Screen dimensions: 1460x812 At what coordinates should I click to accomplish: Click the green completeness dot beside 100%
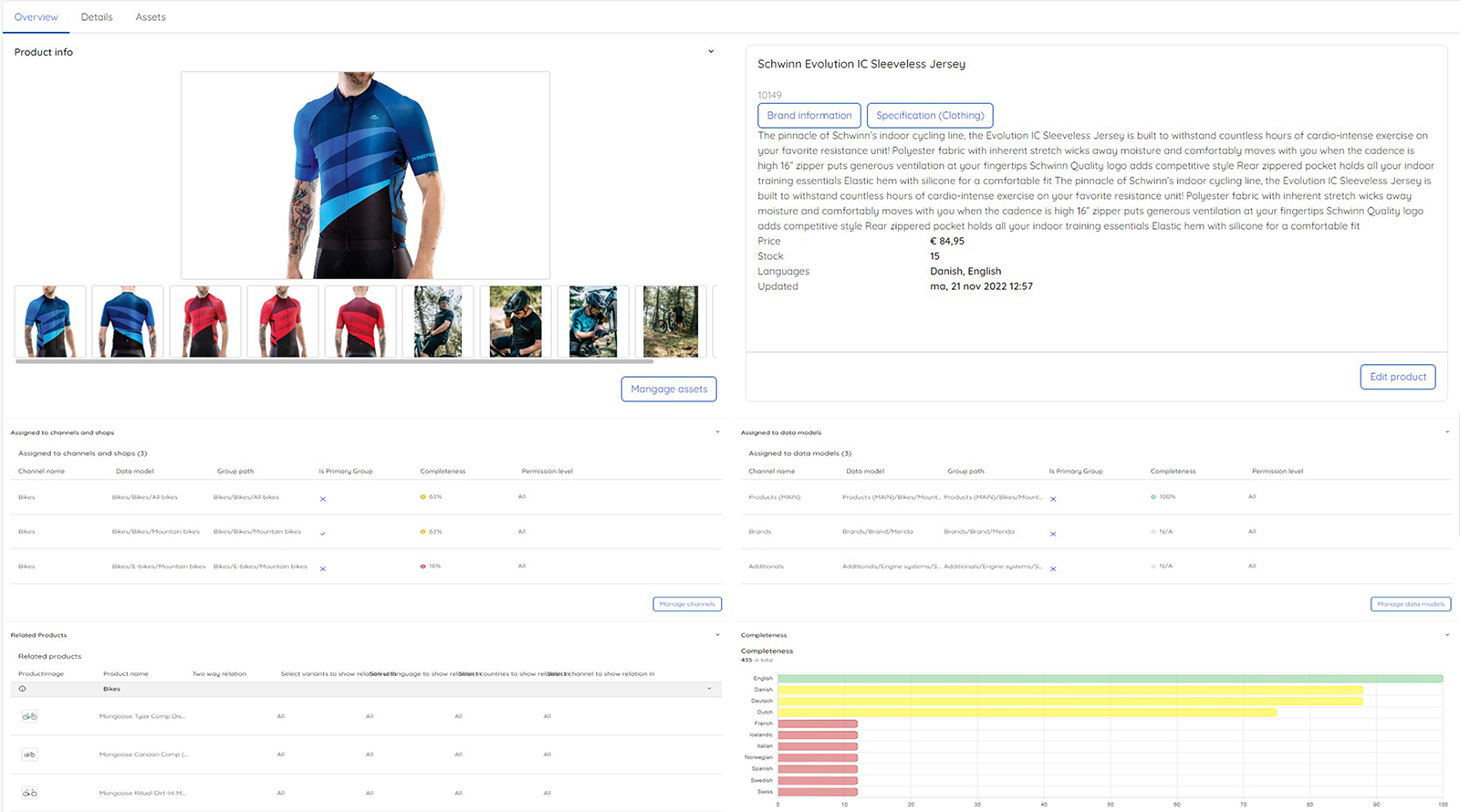tap(1153, 497)
